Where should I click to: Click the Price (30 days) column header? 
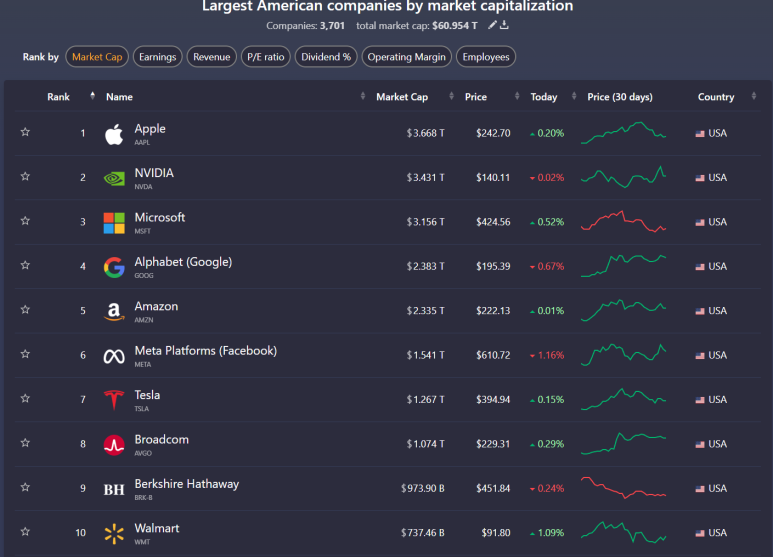click(620, 97)
